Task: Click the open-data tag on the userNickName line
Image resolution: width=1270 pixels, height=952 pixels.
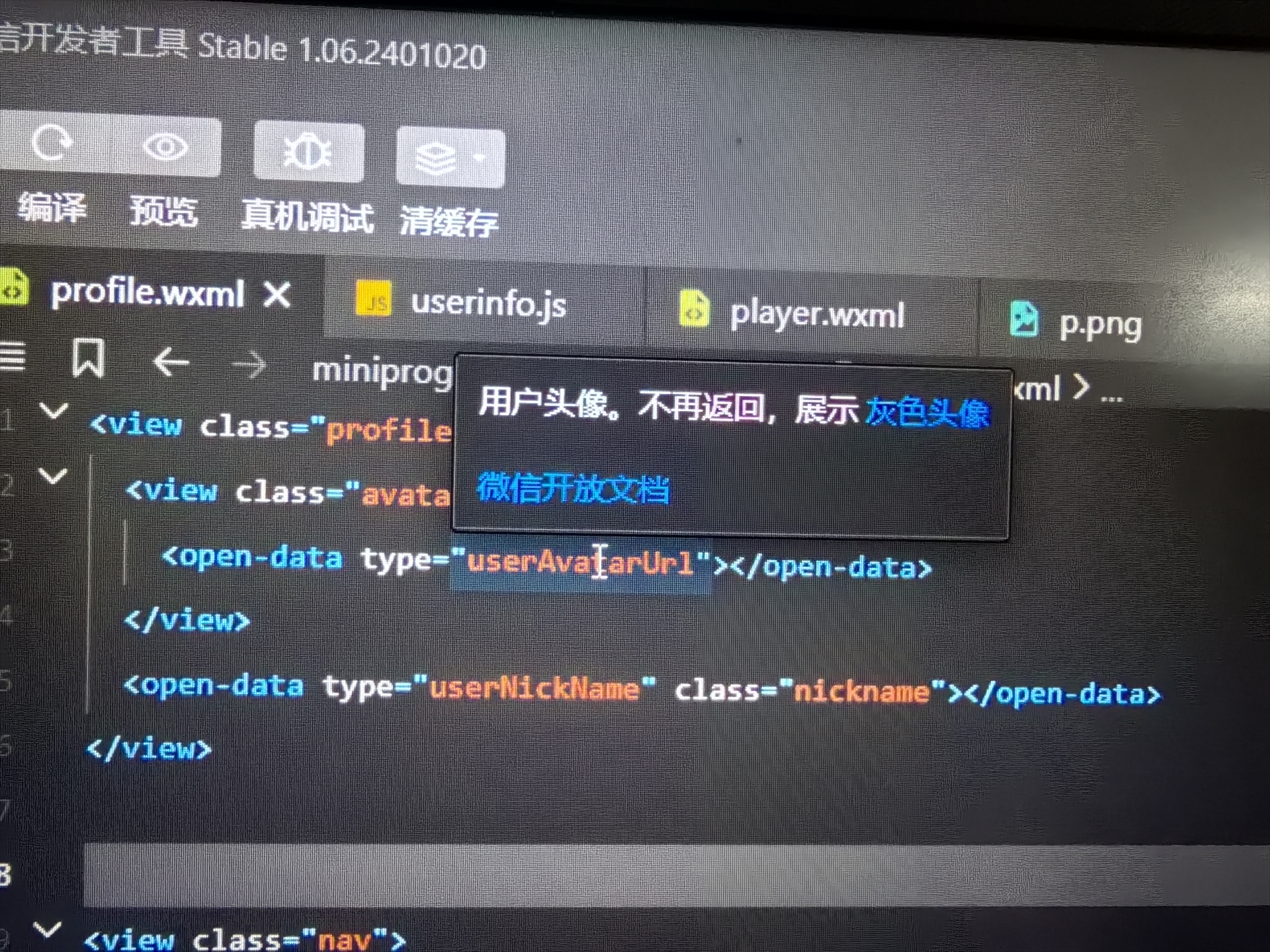Action: click(x=214, y=685)
